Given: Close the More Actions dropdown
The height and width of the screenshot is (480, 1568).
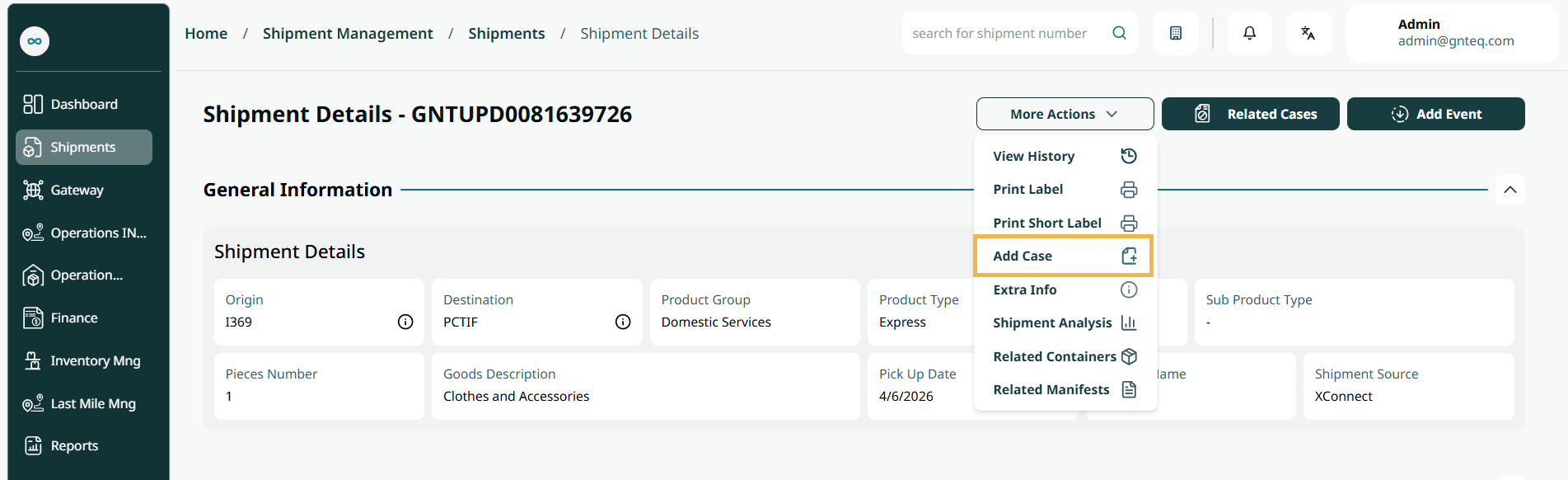Looking at the screenshot, I should 1065,114.
